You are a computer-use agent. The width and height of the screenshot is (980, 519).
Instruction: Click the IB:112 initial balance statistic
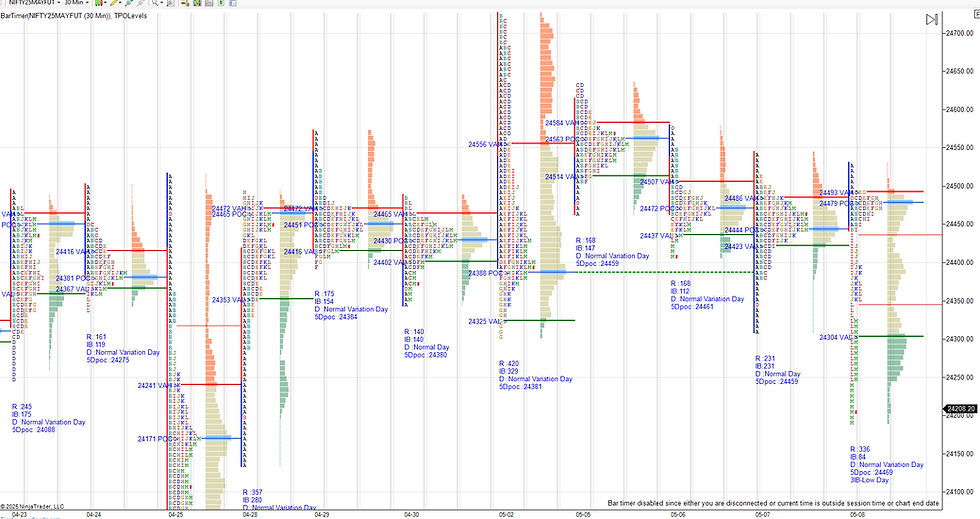tap(681, 291)
